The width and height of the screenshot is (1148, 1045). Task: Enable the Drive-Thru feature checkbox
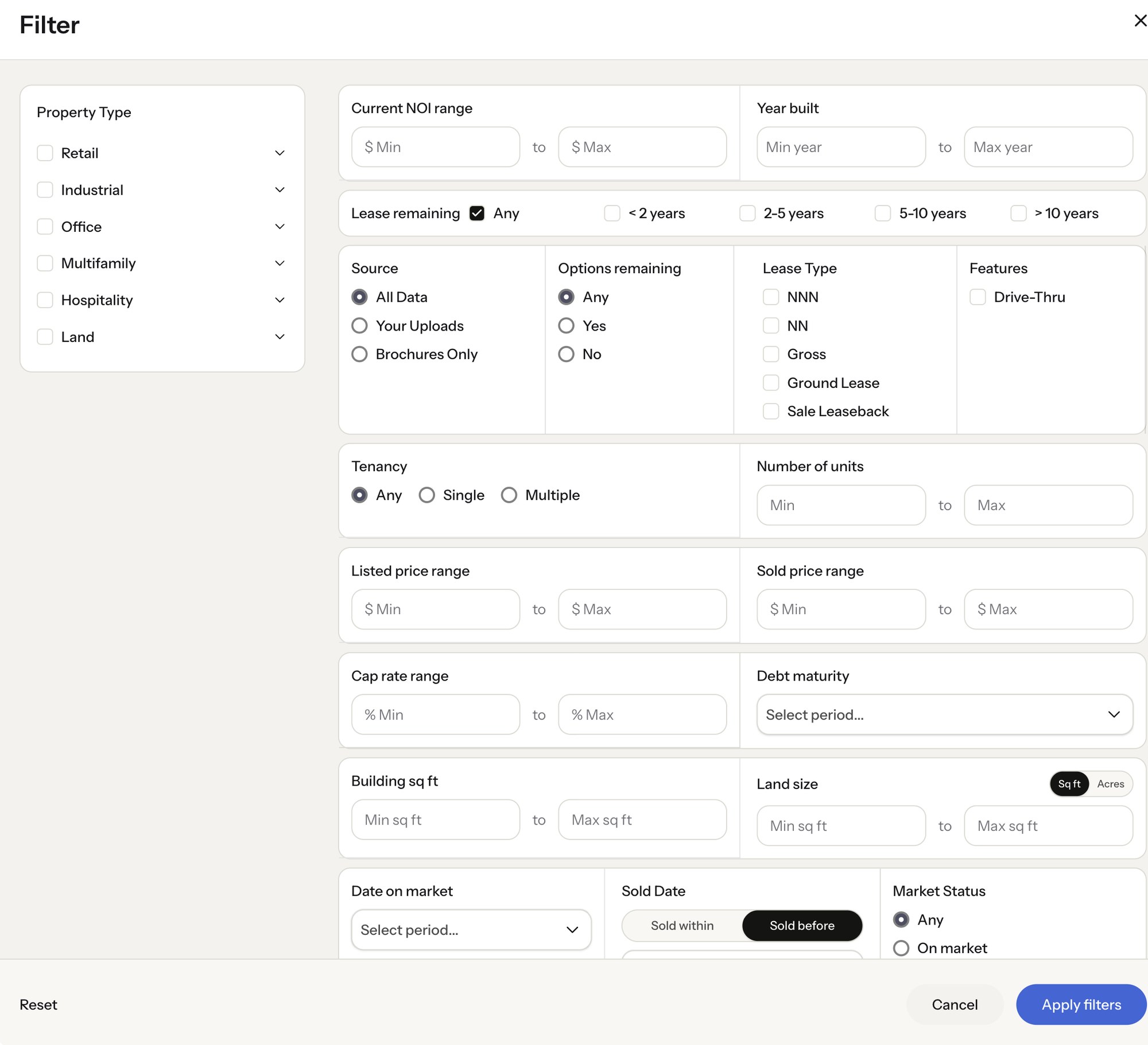pos(978,297)
